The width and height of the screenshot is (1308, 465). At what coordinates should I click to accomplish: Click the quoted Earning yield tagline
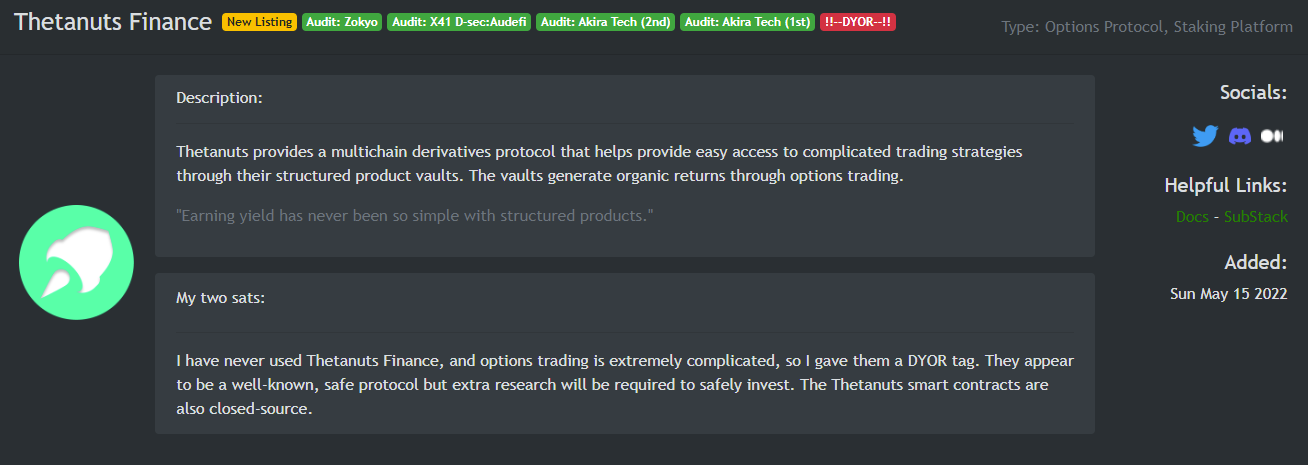415,215
